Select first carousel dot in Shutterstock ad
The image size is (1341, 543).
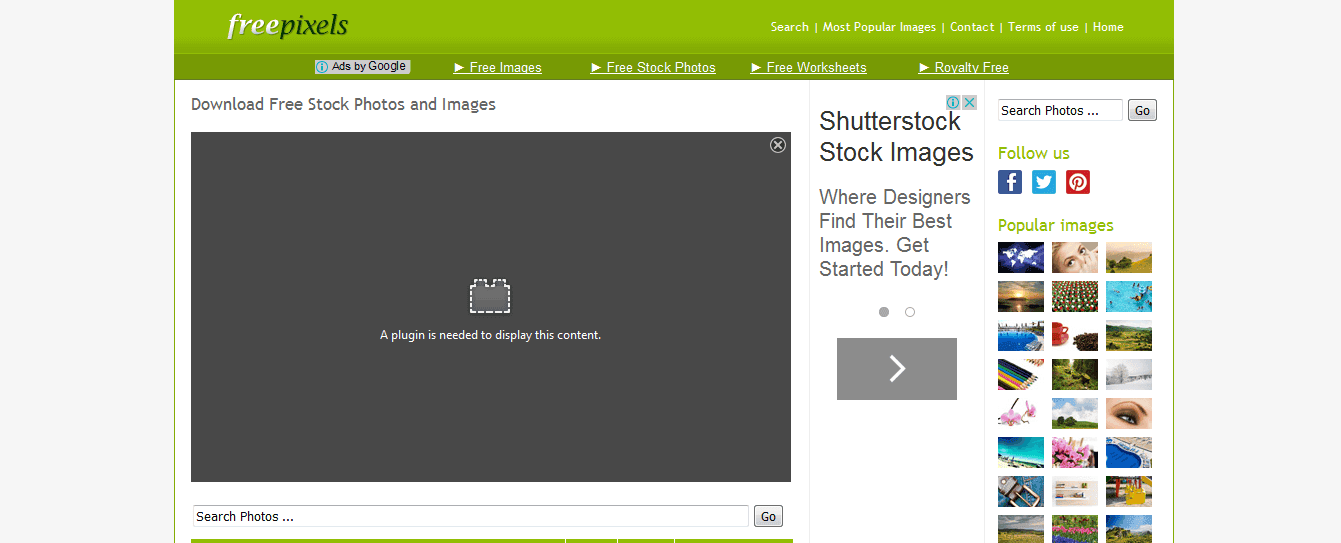[884, 312]
